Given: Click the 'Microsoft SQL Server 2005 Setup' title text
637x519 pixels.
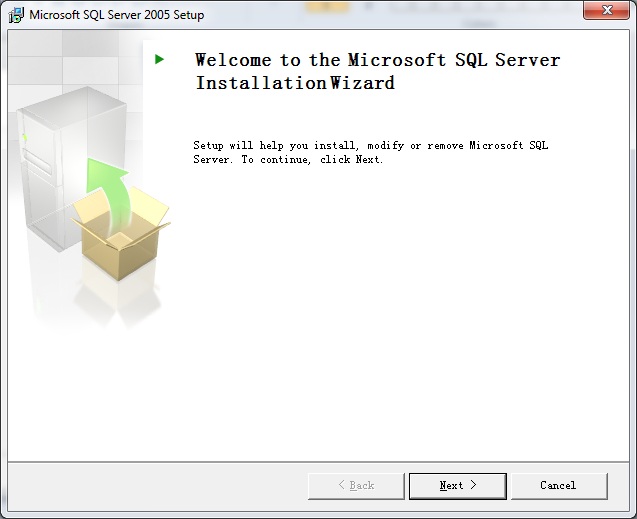Looking at the screenshot, I should tap(117, 15).
